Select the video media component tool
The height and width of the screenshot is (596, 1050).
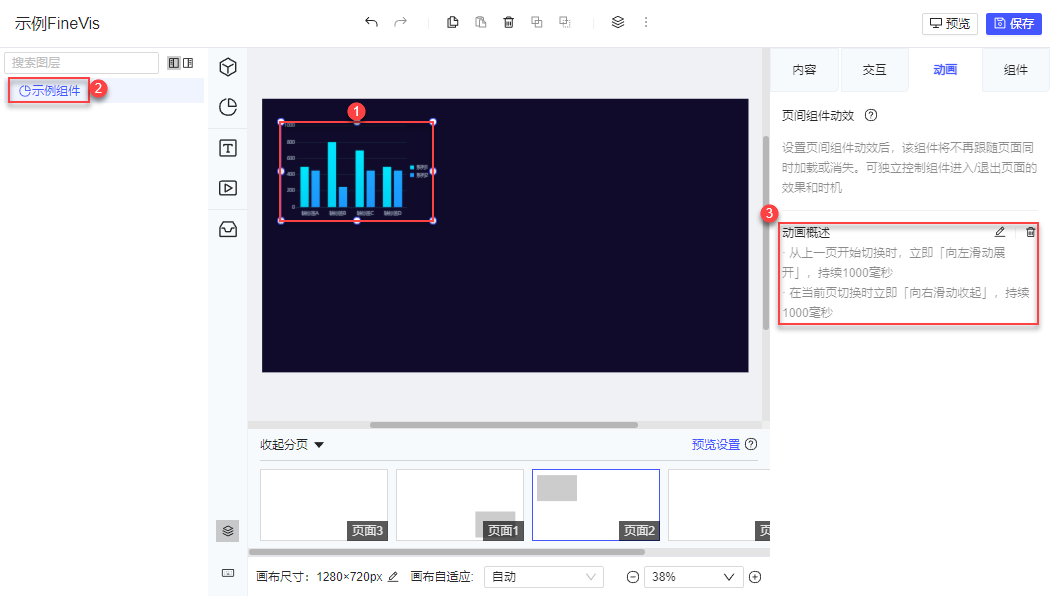(228, 188)
